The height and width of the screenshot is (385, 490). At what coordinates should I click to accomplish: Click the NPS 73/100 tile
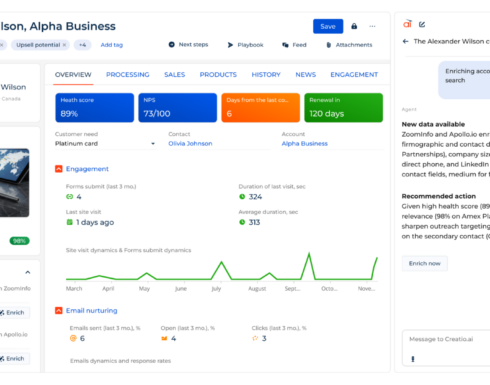click(177, 108)
